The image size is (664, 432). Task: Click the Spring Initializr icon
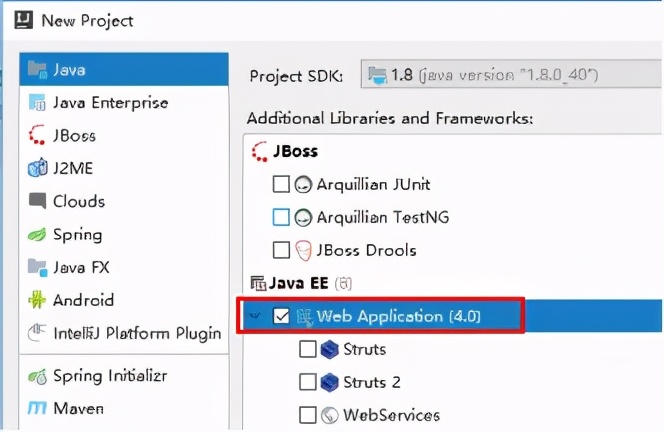pos(38,376)
